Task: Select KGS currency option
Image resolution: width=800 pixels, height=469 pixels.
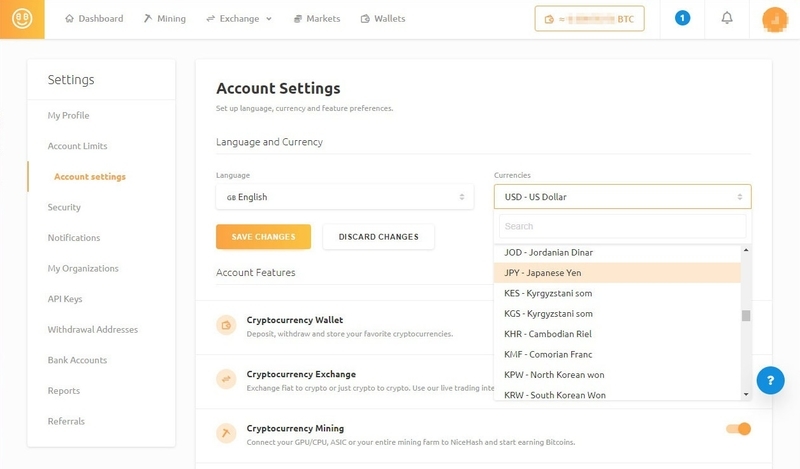Action: pos(617,314)
